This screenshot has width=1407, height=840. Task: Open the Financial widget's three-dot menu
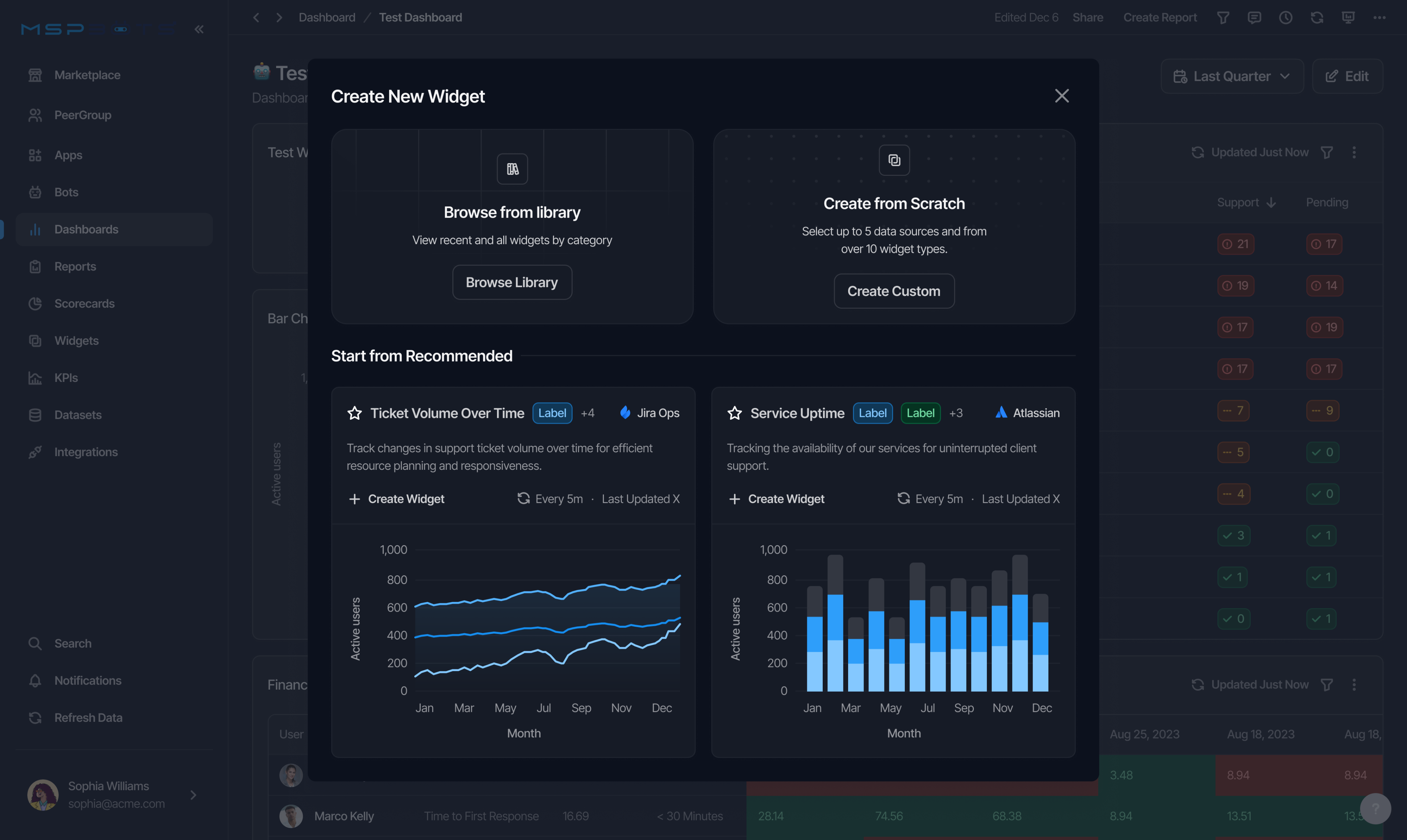[1354, 684]
